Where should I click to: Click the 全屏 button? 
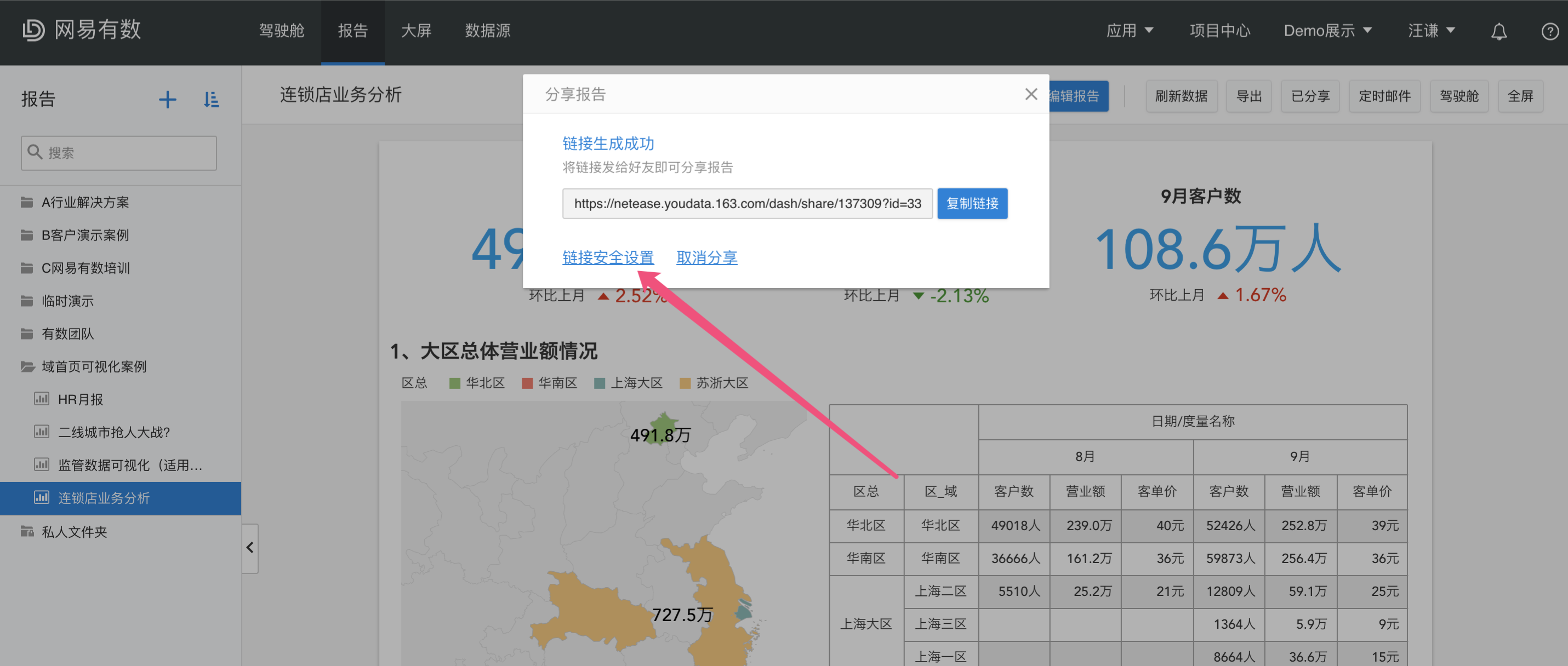(1520, 96)
